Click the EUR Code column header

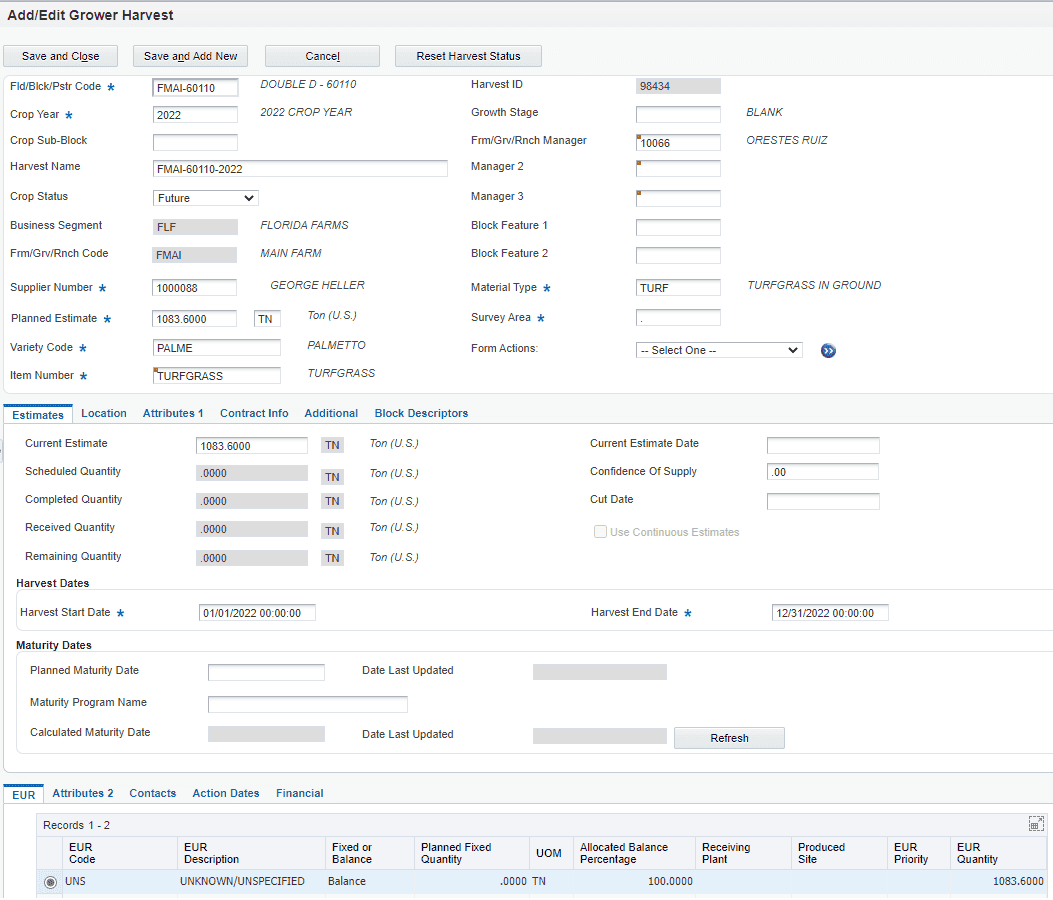coord(120,853)
